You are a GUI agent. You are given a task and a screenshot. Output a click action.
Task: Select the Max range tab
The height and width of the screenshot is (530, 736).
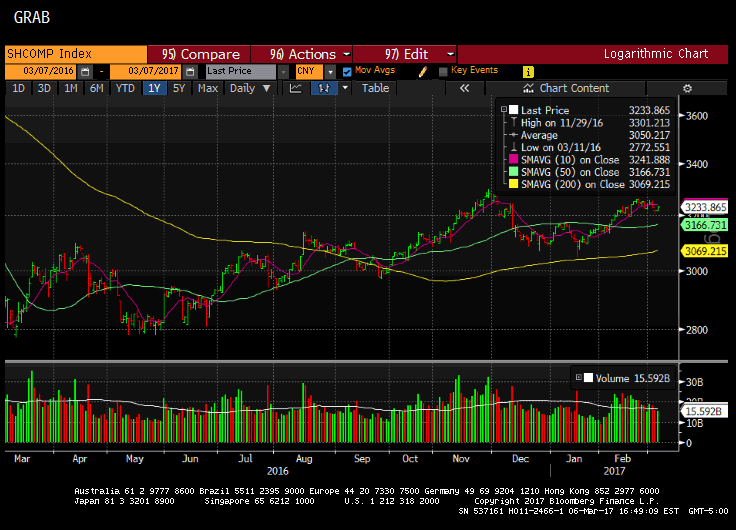[x=207, y=88]
